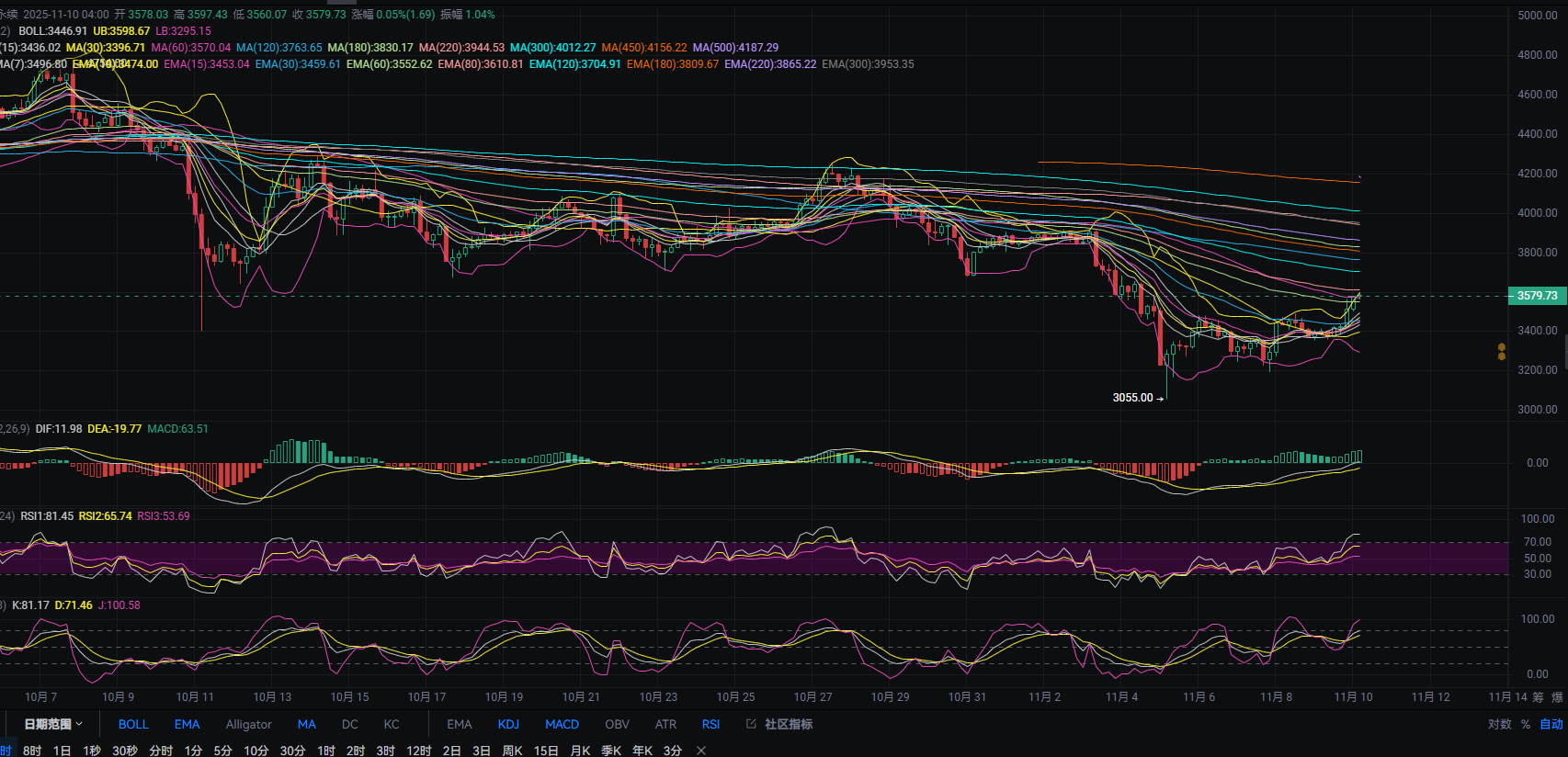Switch to the 1日 timeframe tab
Image resolution: width=1568 pixels, height=757 pixels.
pyautogui.click(x=62, y=751)
